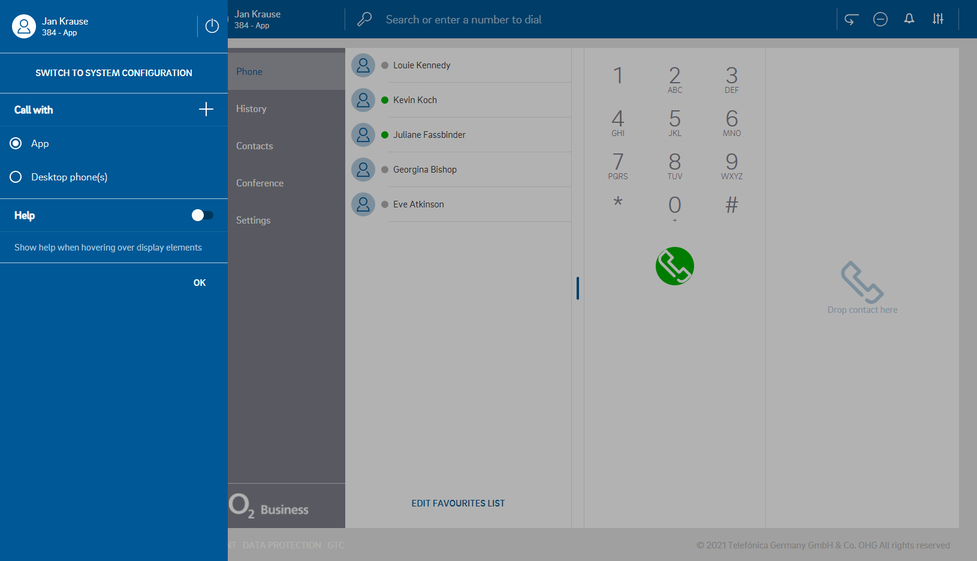Click Kevin Koch's avatar icon
The height and width of the screenshot is (561, 977).
click(363, 100)
